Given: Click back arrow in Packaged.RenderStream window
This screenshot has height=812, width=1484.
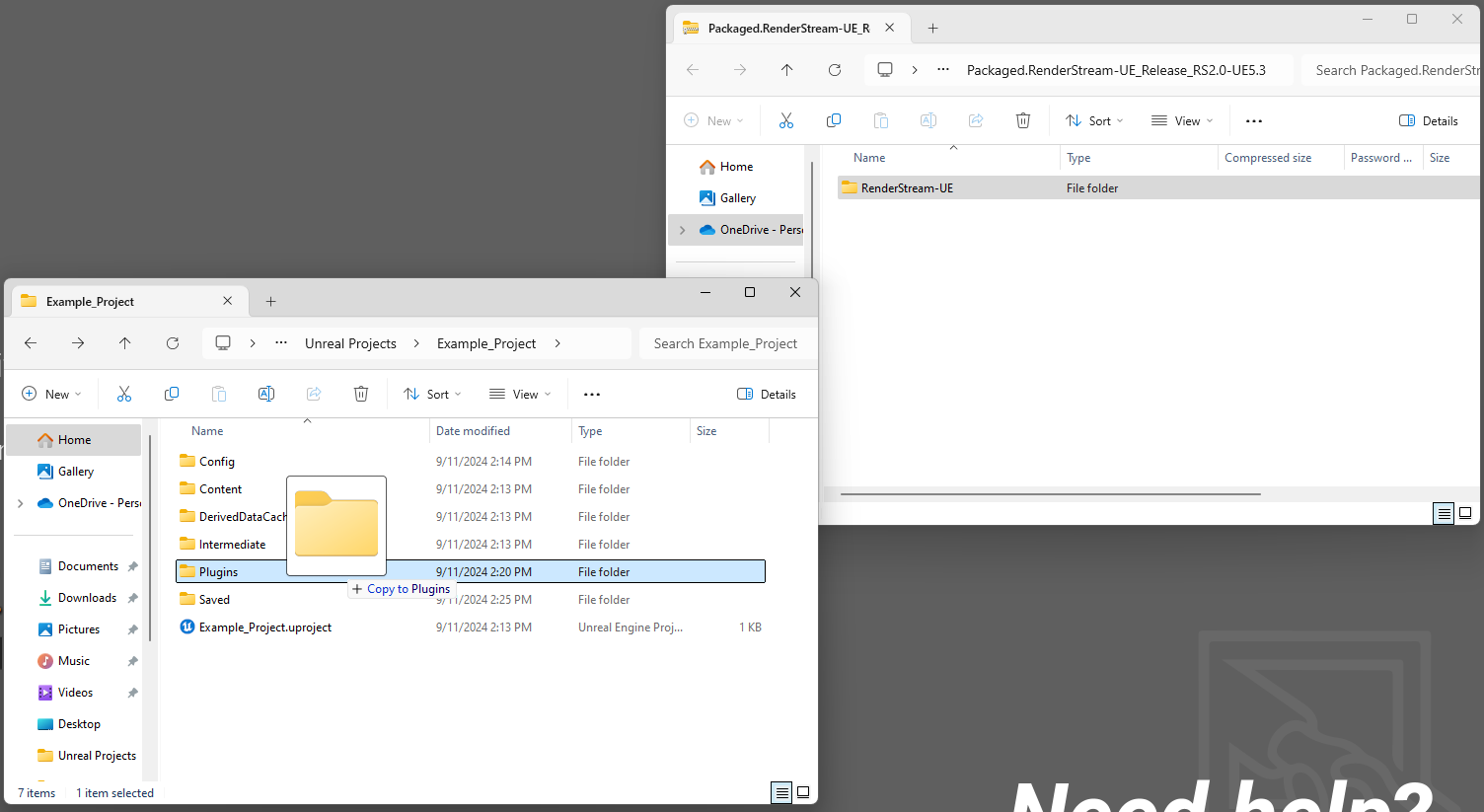Looking at the screenshot, I should pos(693,70).
